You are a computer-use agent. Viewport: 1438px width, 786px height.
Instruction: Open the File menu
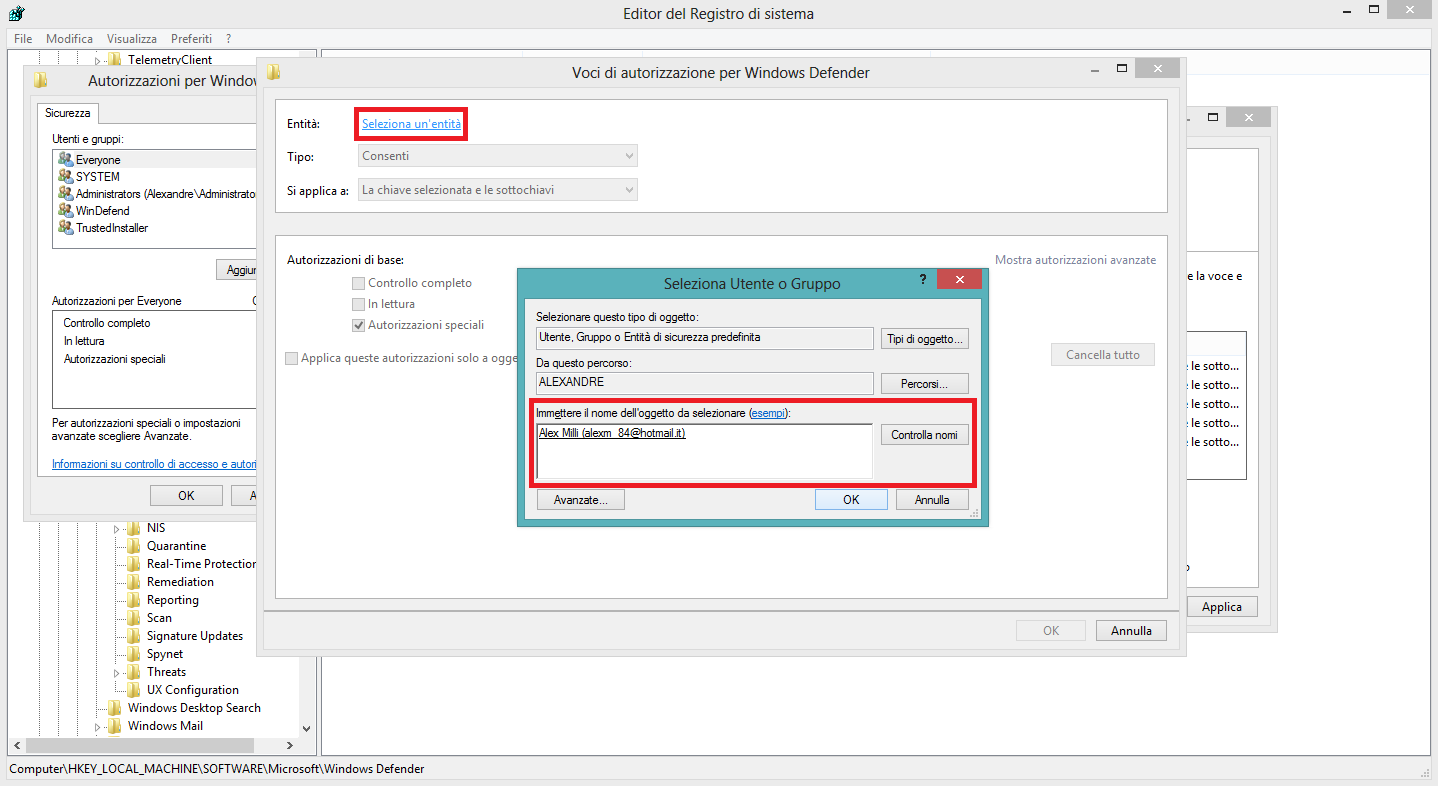click(23, 38)
